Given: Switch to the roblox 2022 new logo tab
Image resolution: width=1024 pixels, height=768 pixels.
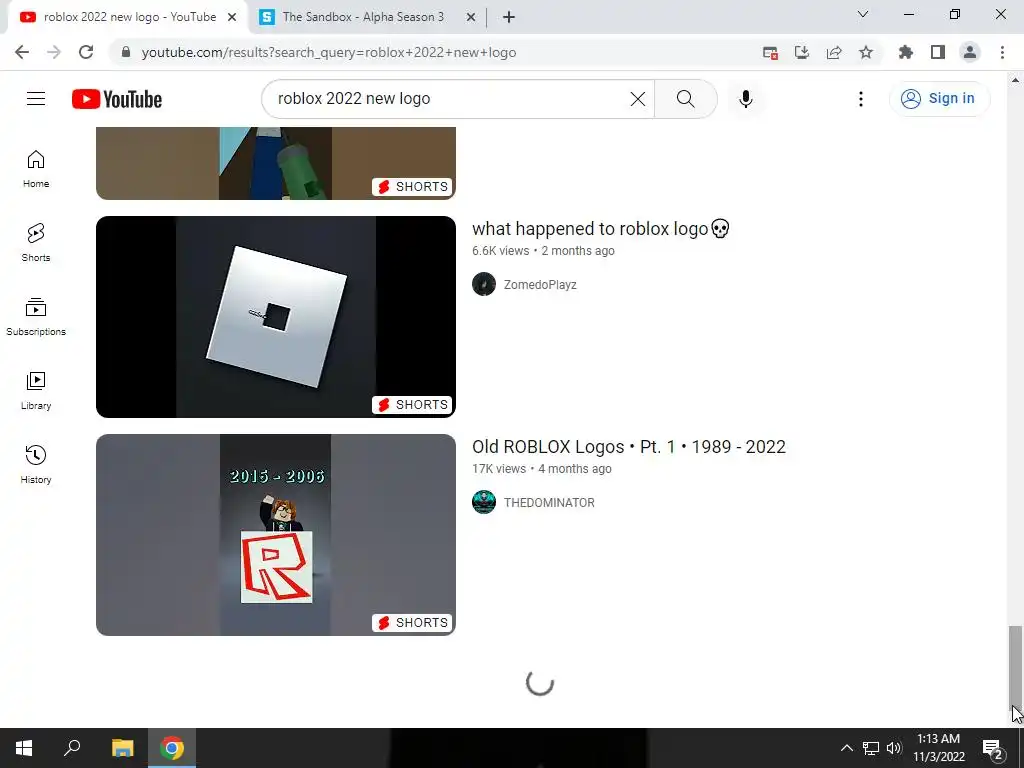Looking at the screenshot, I should (129, 17).
